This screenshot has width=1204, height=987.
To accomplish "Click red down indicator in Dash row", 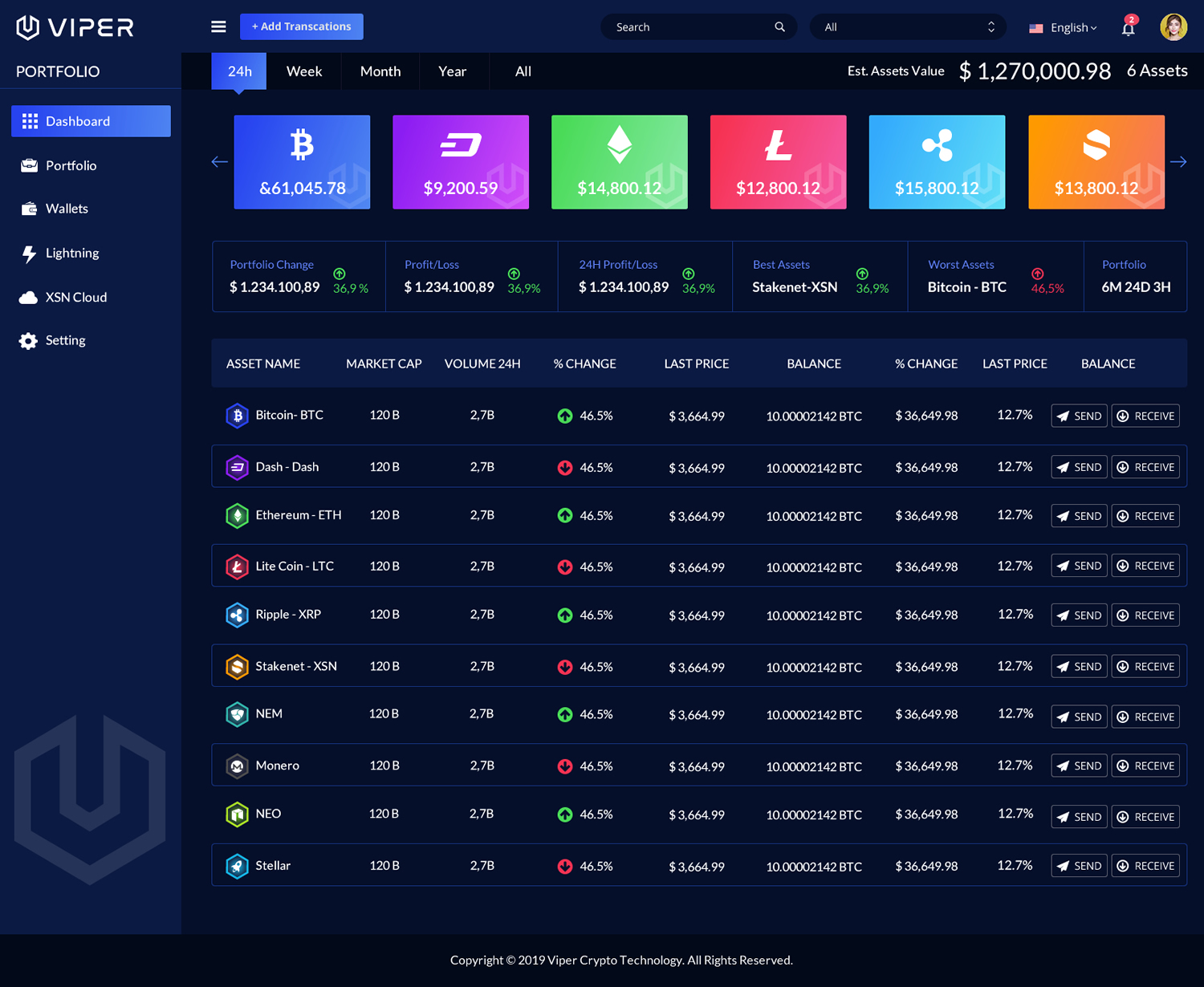I will [565, 467].
